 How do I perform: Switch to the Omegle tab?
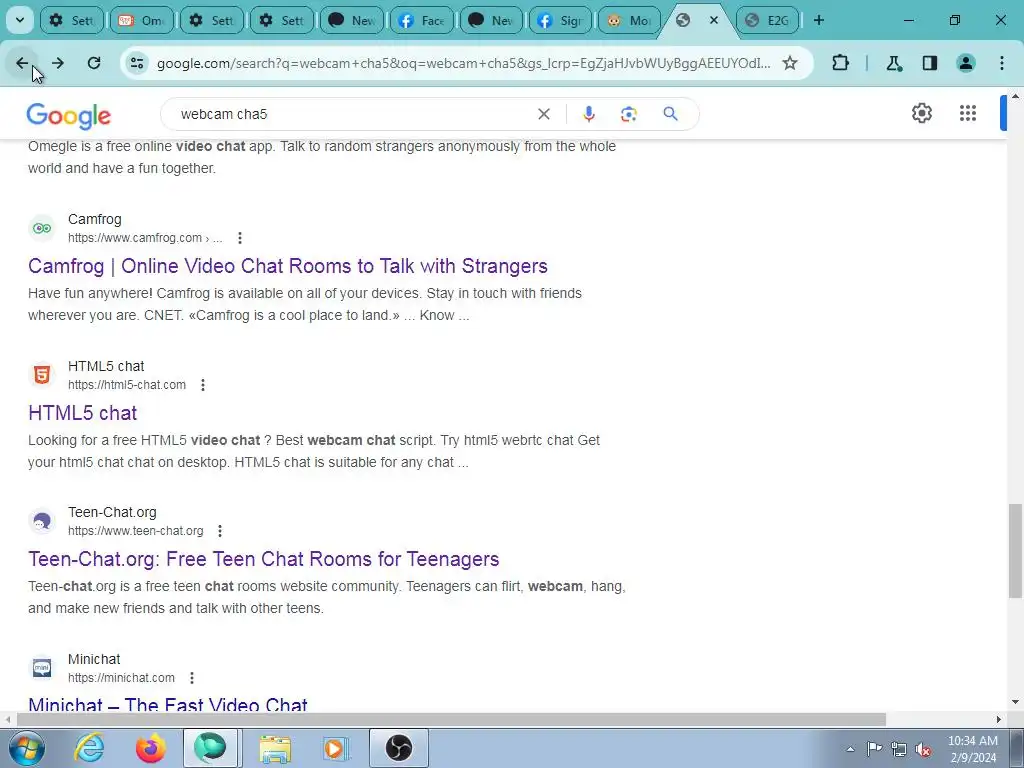click(x=142, y=20)
